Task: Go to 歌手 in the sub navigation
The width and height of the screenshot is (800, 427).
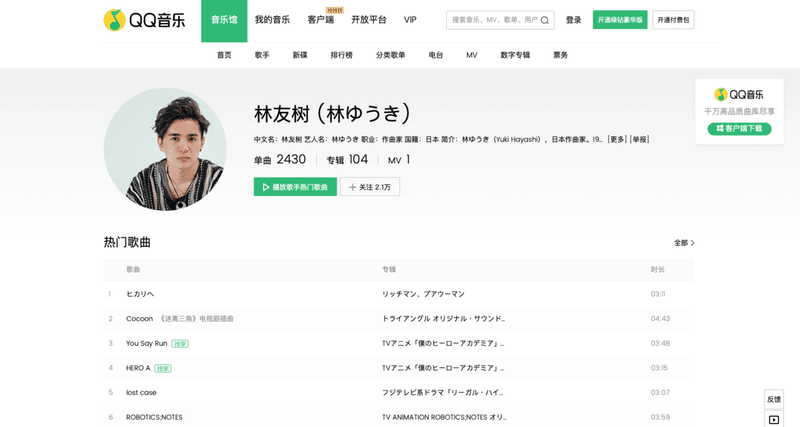Action: point(262,55)
